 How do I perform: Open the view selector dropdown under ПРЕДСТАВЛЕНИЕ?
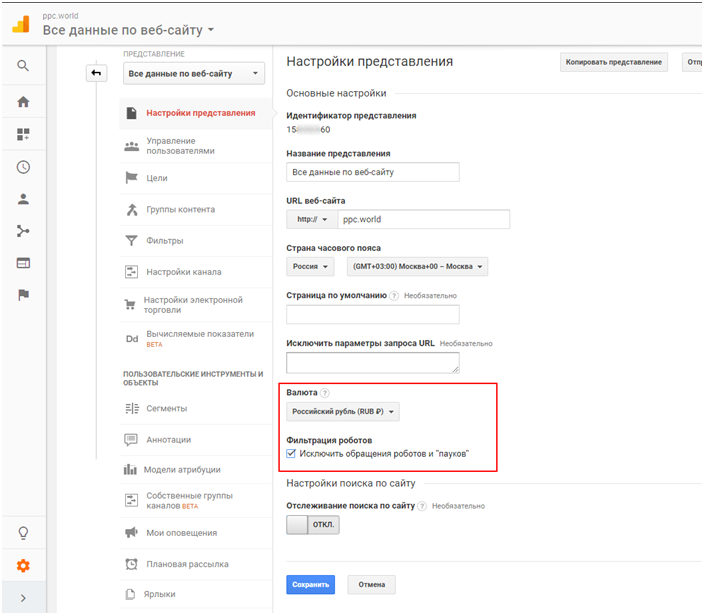[194, 73]
